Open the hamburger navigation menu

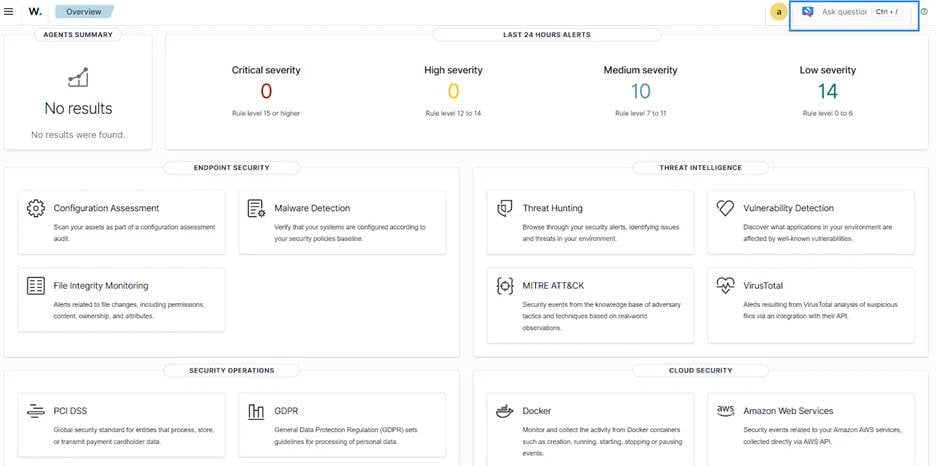pos(9,12)
